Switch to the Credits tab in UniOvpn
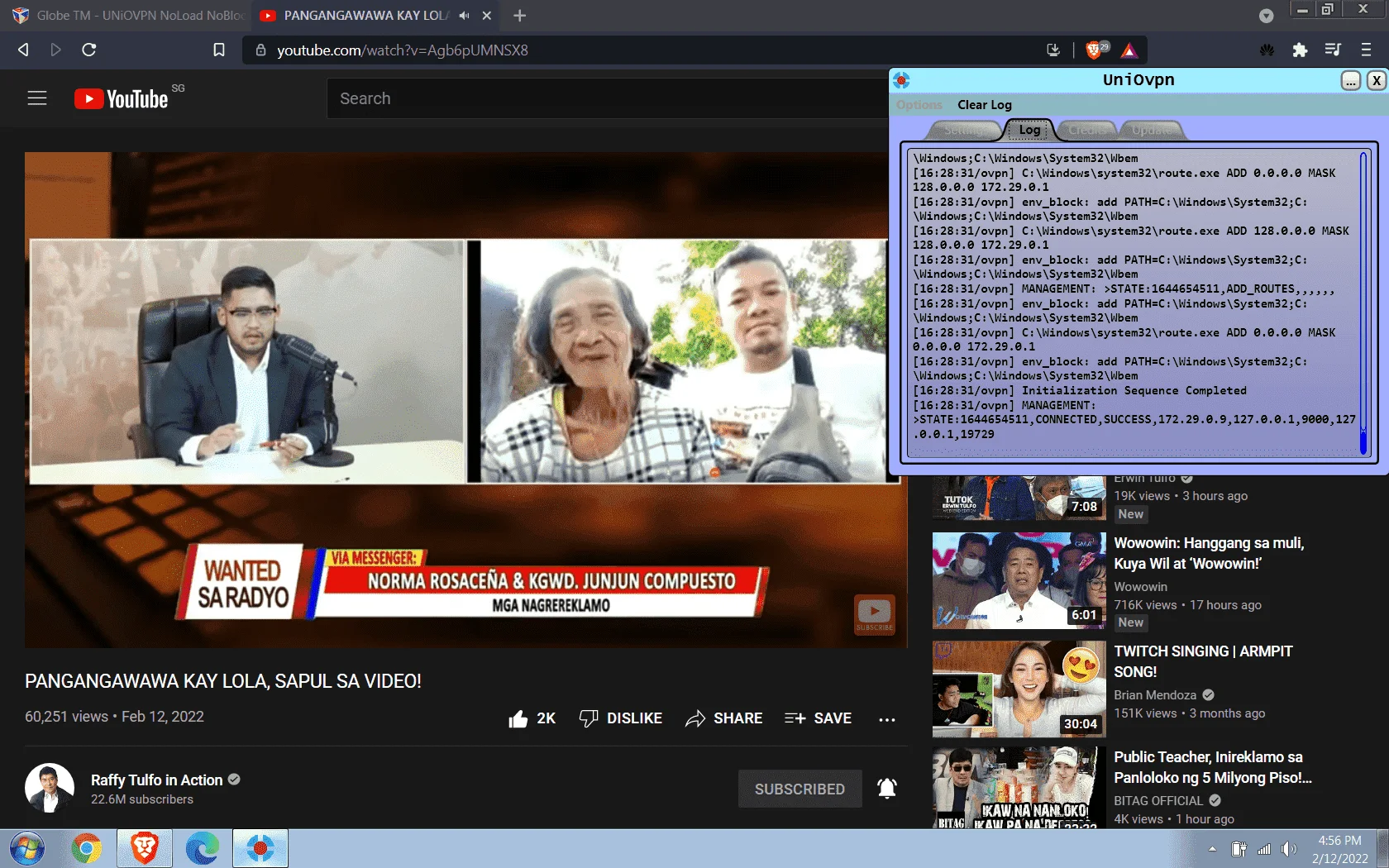This screenshot has height=868, width=1389. (x=1086, y=131)
